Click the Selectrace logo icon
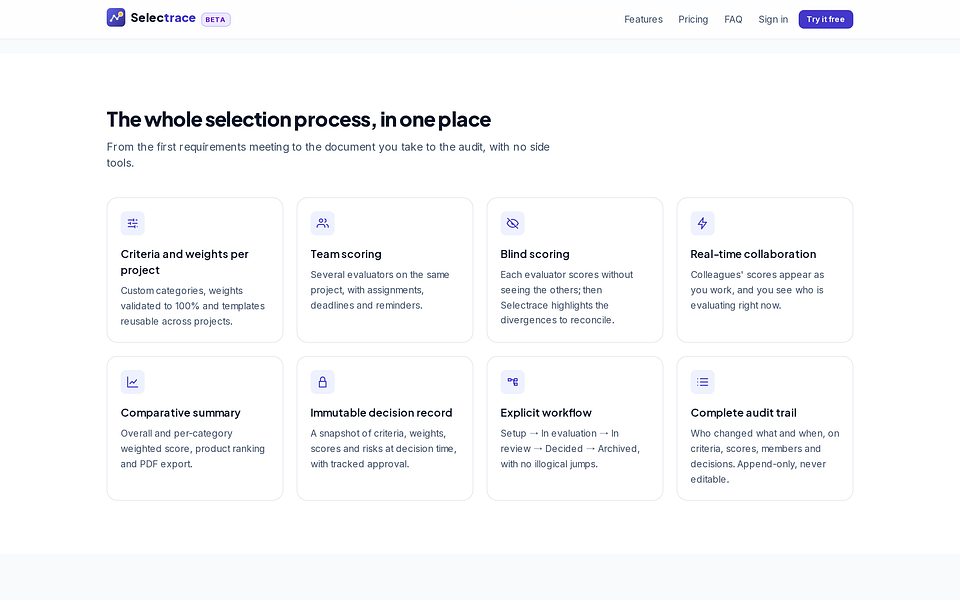The height and width of the screenshot is (600, 960). (x=116, y=18)
